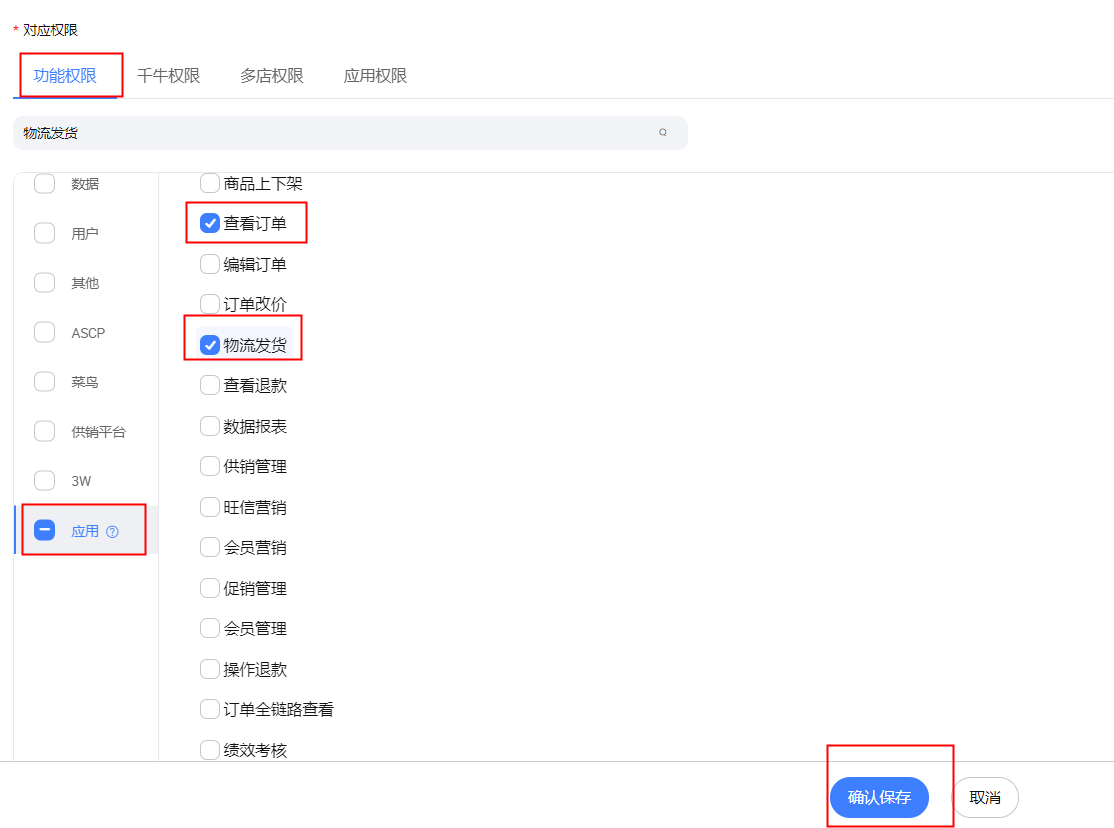The image size is (1114, 828).
Task: Tick the ASCP category checkbox
Action: [45, 332]
